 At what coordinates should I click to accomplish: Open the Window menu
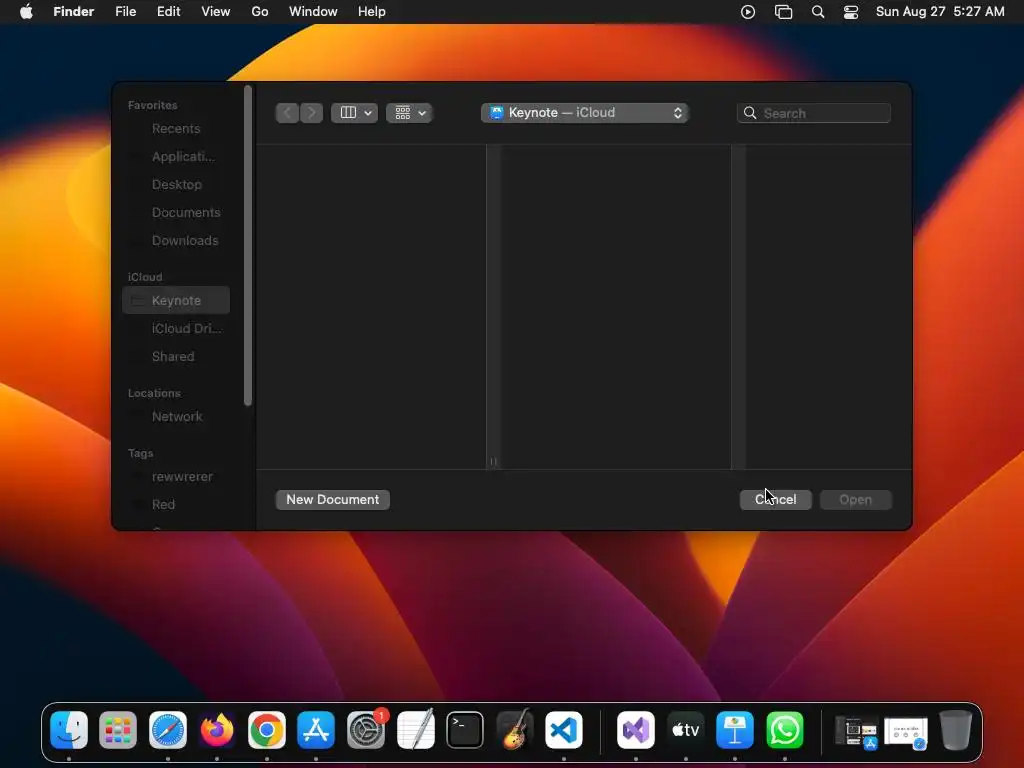(313, 12)
